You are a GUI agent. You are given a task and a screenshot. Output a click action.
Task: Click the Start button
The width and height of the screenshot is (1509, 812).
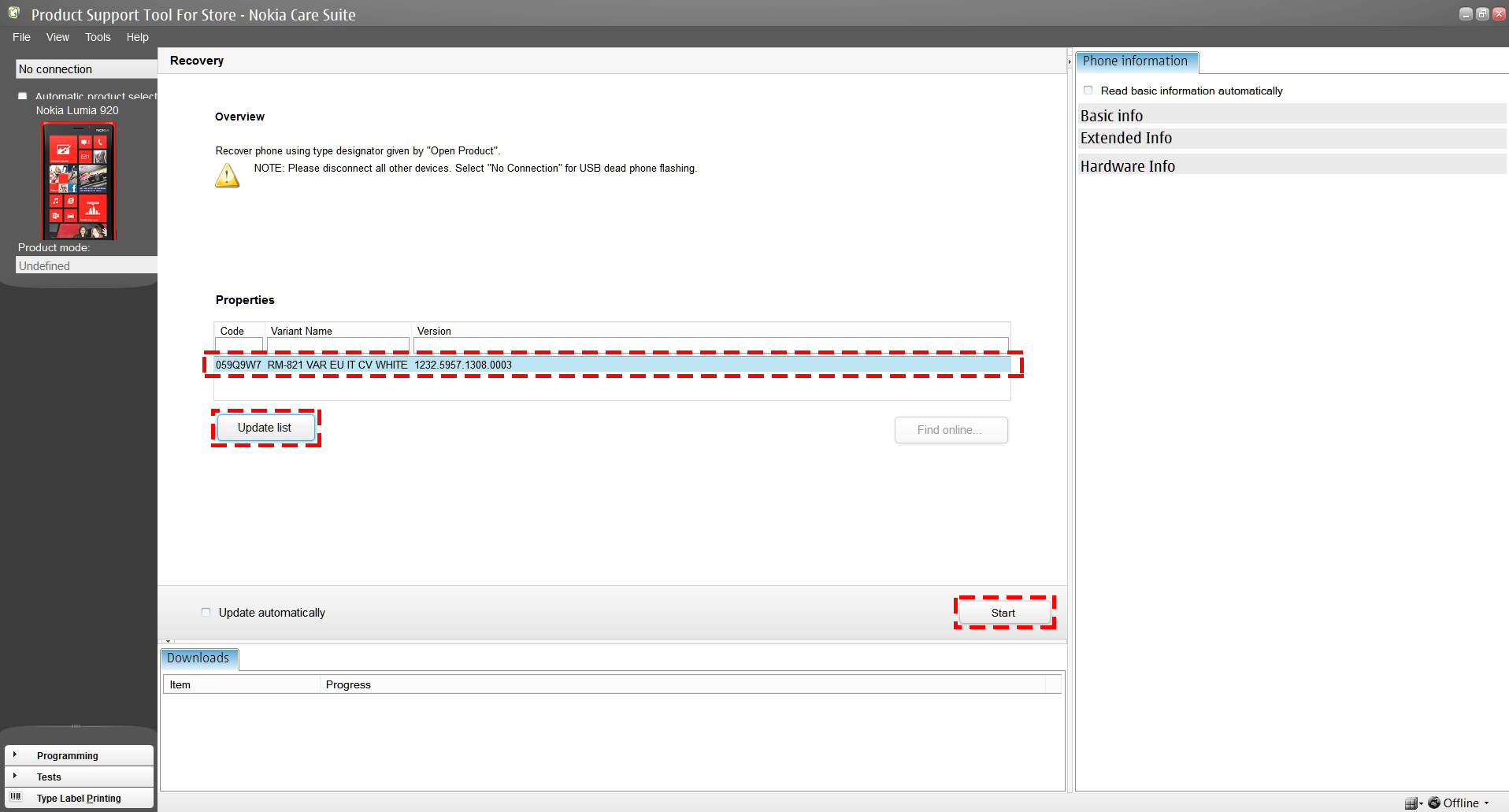click(x=1003, y=613)
